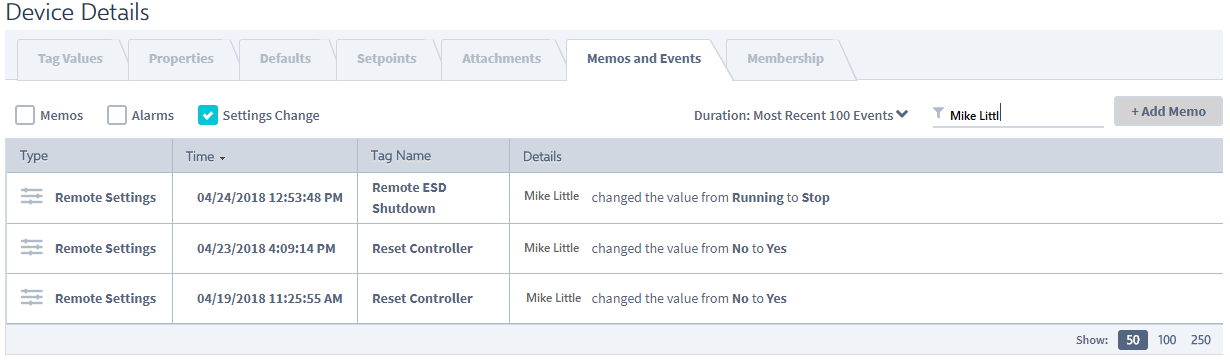Open the Setpoints tab
The width and height of the screenshot is (1230, 360).
coord(386,59)
